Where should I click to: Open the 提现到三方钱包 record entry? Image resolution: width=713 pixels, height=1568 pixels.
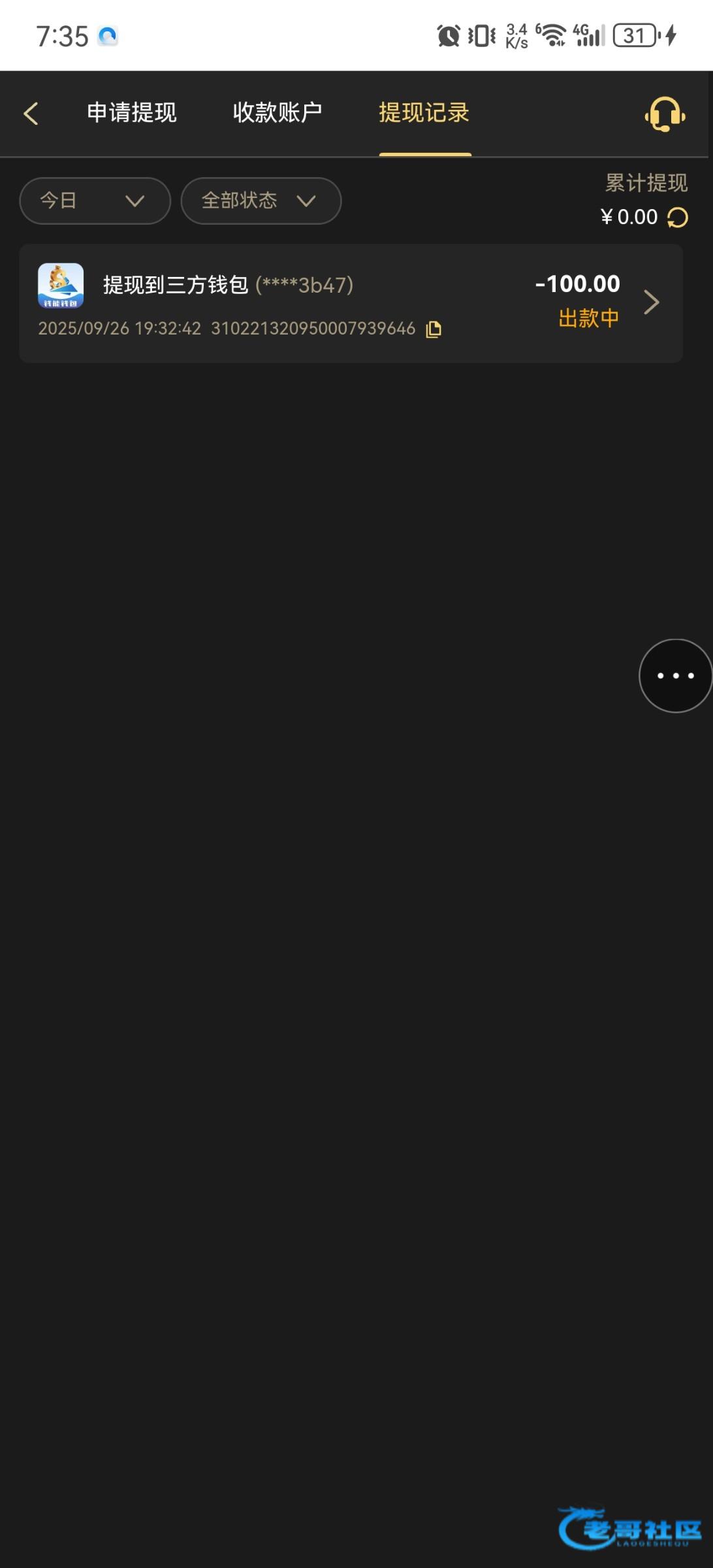pos(351,303)
